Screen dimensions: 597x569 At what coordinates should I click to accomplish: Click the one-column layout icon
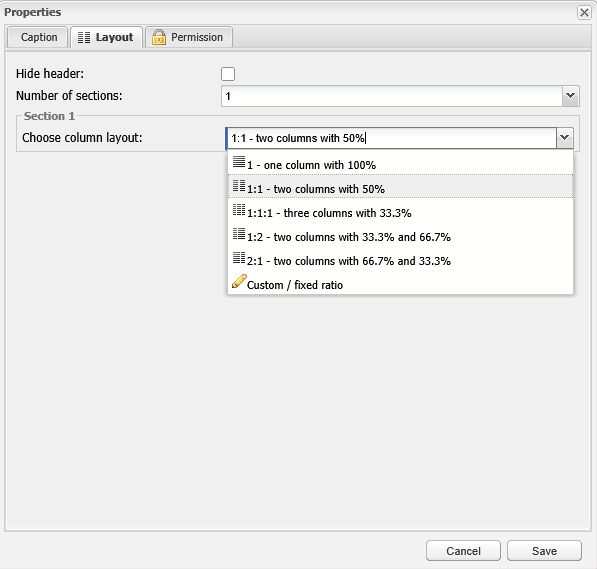[x=239, y=162]
